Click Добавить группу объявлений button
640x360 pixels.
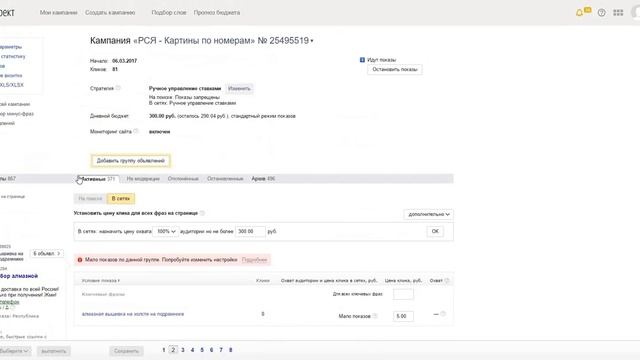(x=131, y=161)
